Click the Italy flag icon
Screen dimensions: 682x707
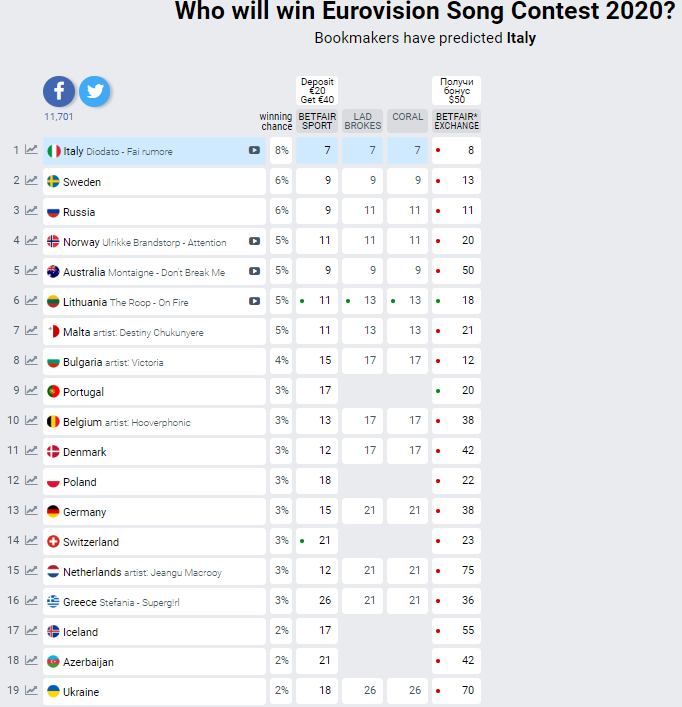(54, 151)
